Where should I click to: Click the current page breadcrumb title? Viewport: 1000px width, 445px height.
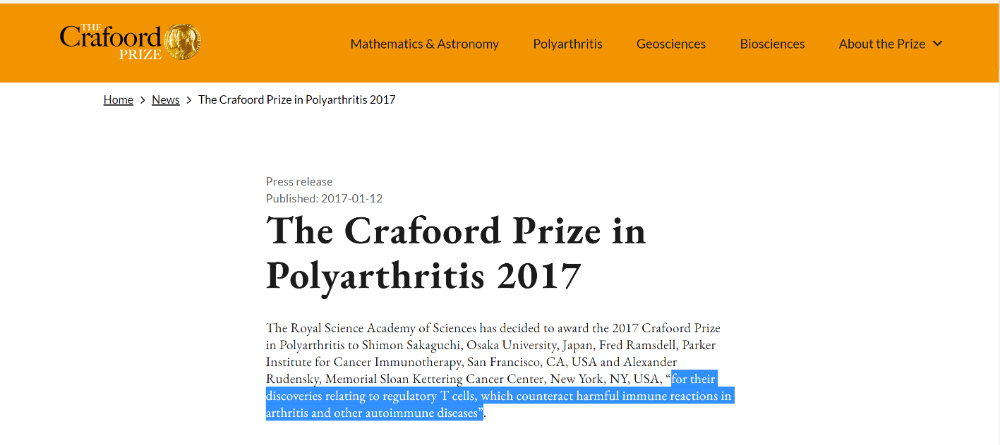point(297,100)
